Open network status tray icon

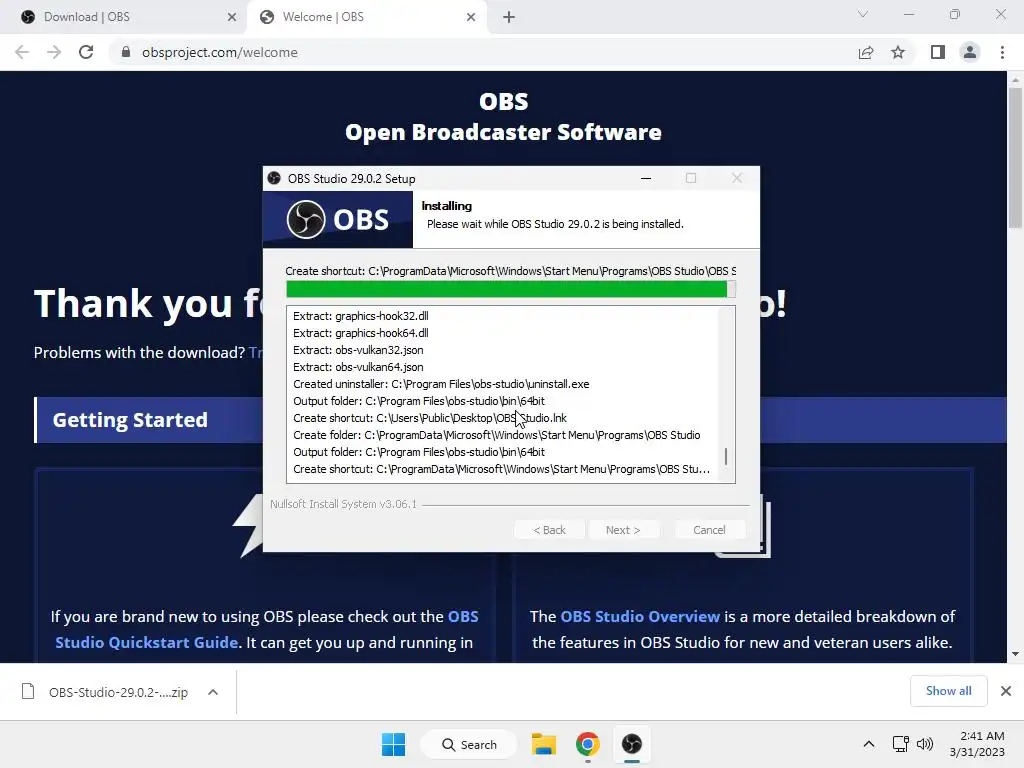click(x=901, y=744)
